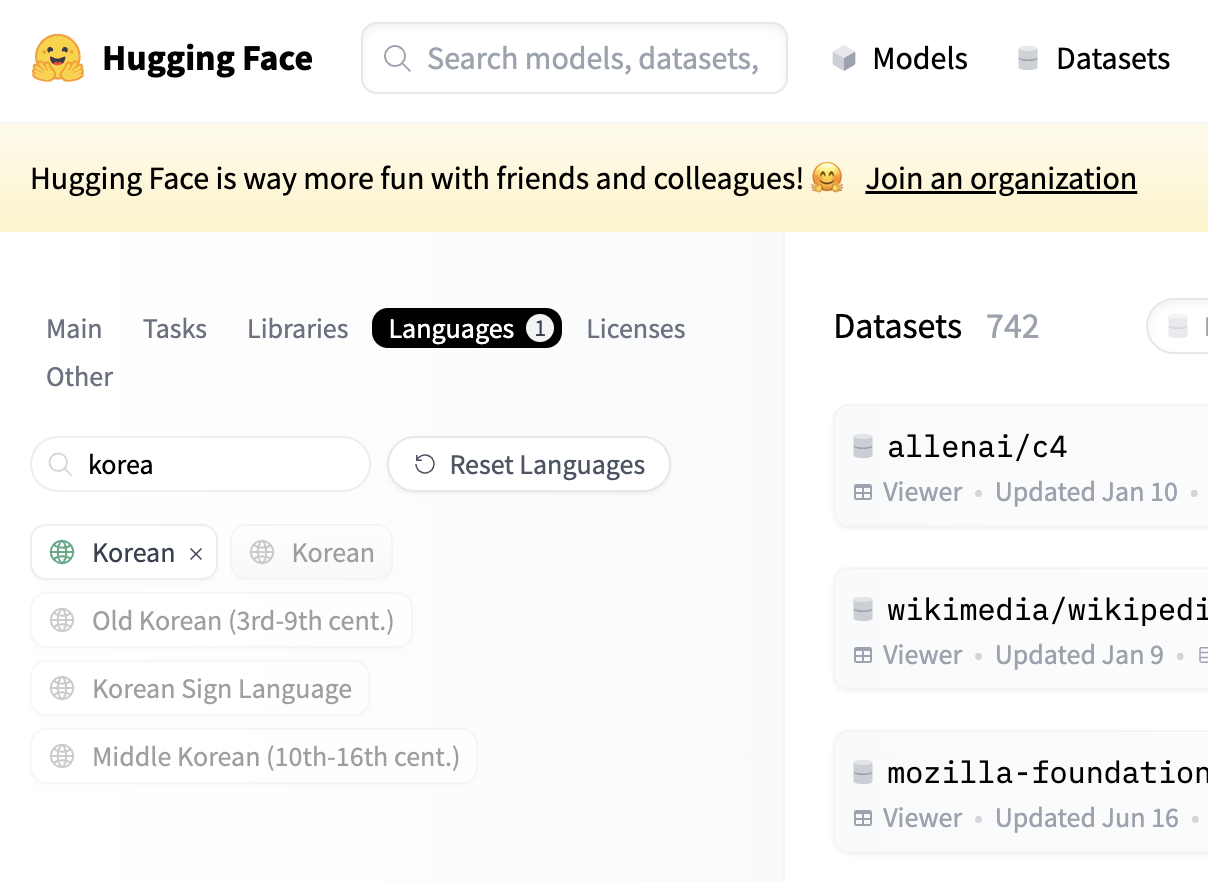Click the Hugging Face logo emoji
Viewport: 1208px width, 882px height.
[x=57, y=58]
